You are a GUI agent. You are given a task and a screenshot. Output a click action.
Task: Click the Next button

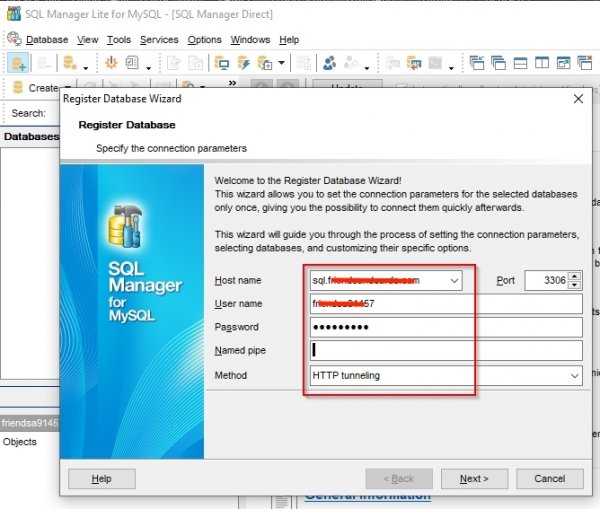click(474, 479)
